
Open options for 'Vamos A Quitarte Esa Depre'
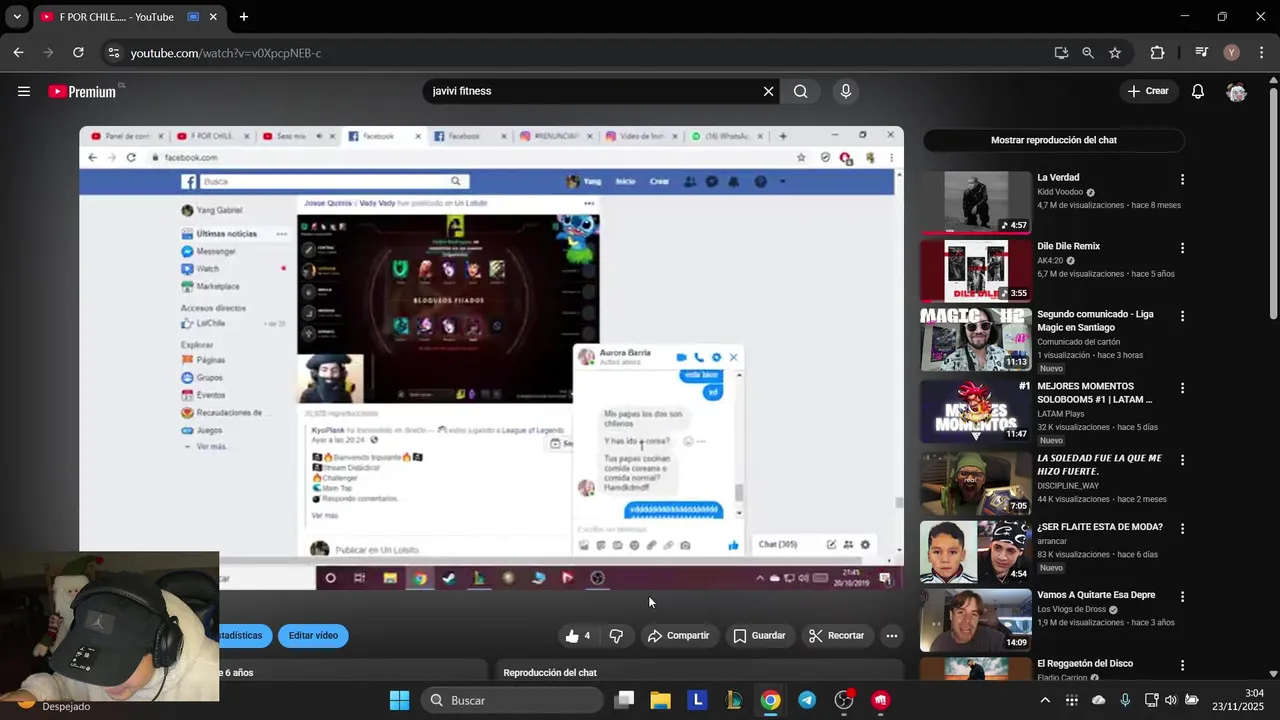click(x=1183, y=596)
